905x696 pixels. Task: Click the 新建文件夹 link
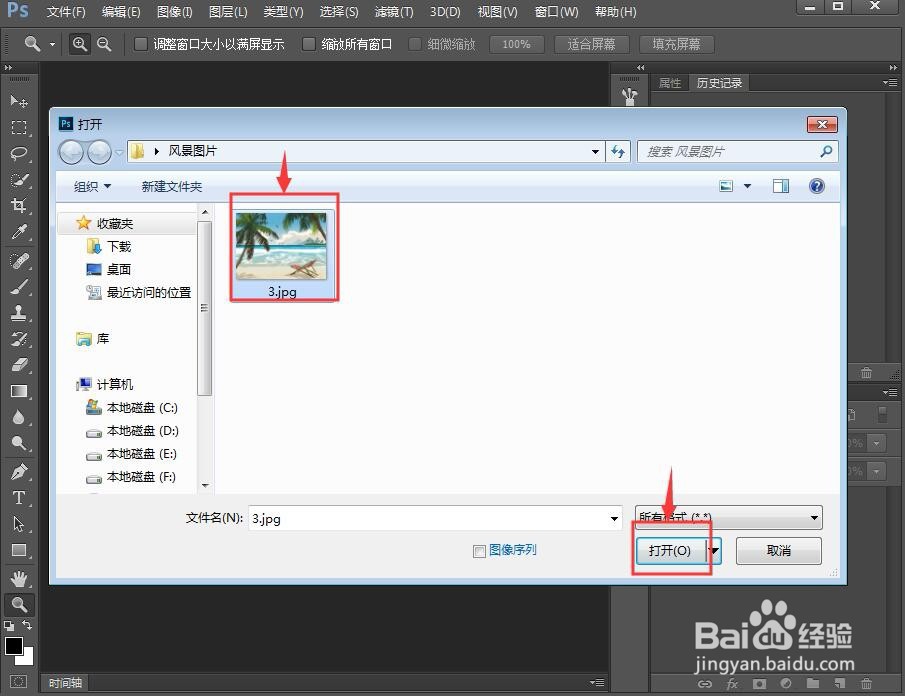171,186
